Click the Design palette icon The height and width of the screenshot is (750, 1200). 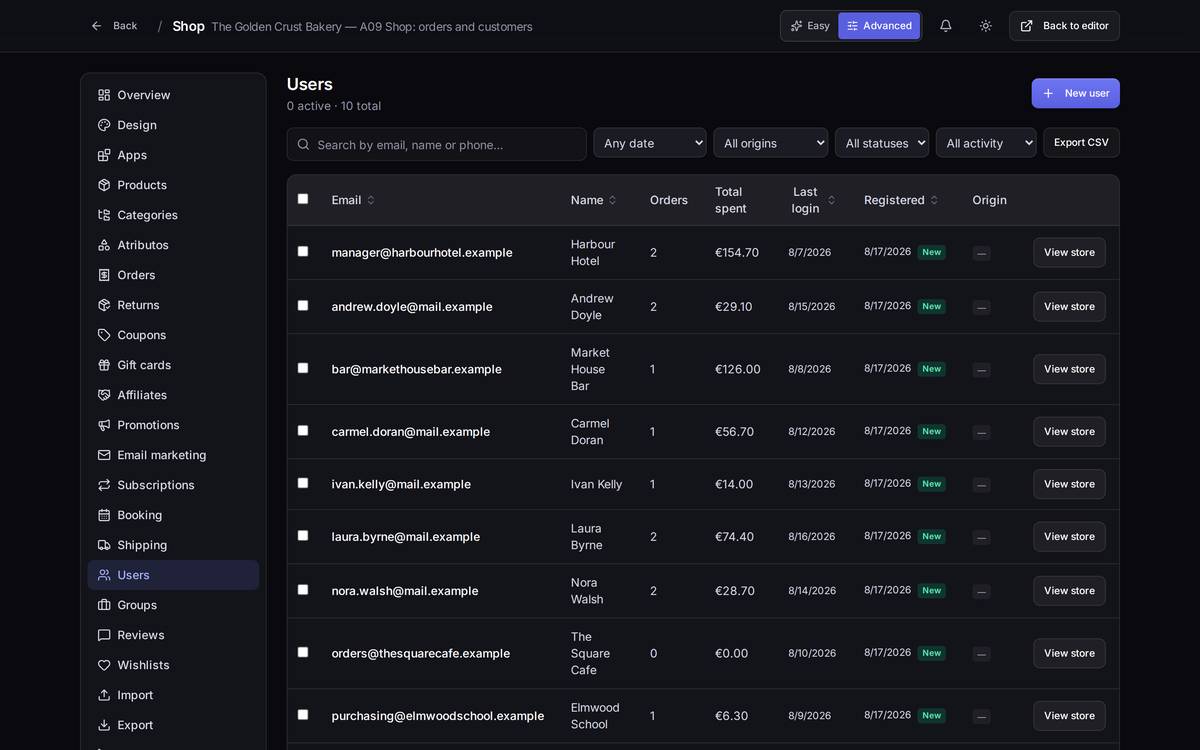104,125
